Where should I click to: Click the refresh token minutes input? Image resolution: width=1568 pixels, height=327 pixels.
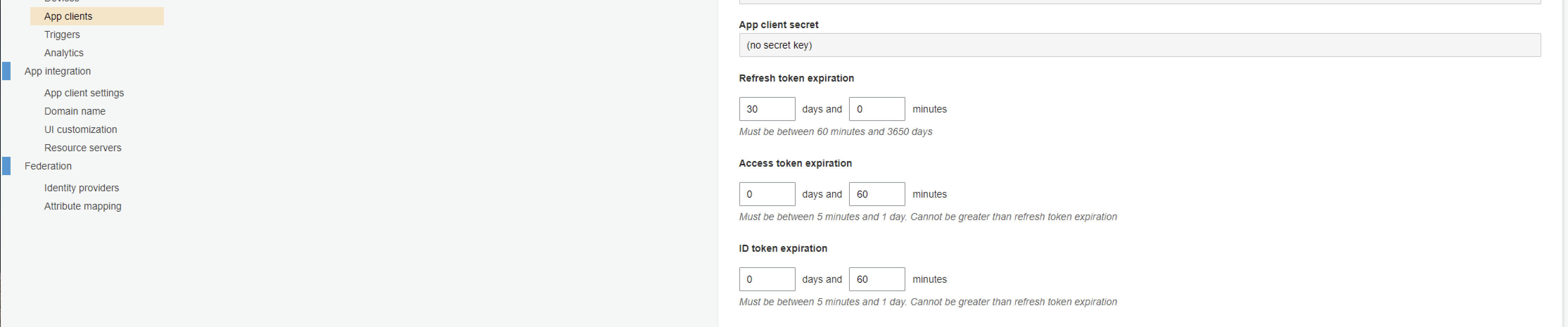click(877, 108)
